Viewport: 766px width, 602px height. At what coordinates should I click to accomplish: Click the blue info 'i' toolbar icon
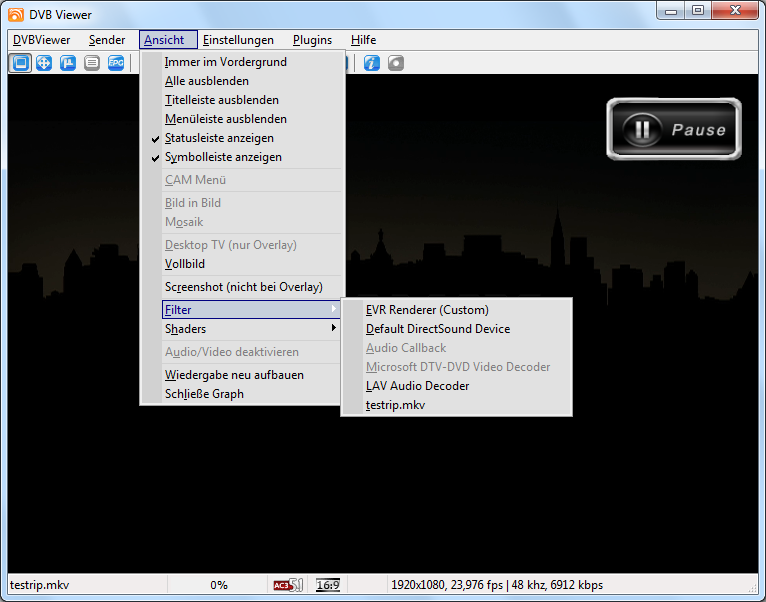pos(372,63)
